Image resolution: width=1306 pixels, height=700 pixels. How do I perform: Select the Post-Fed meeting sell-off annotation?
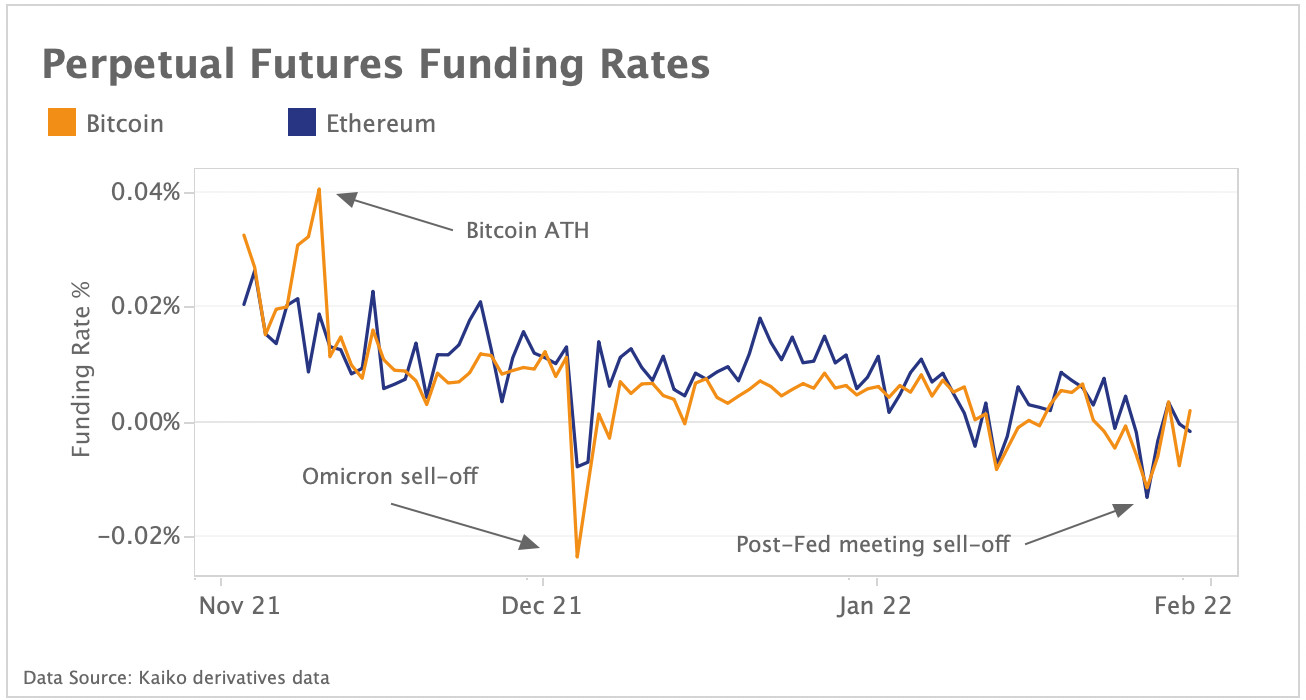(873, 545)
